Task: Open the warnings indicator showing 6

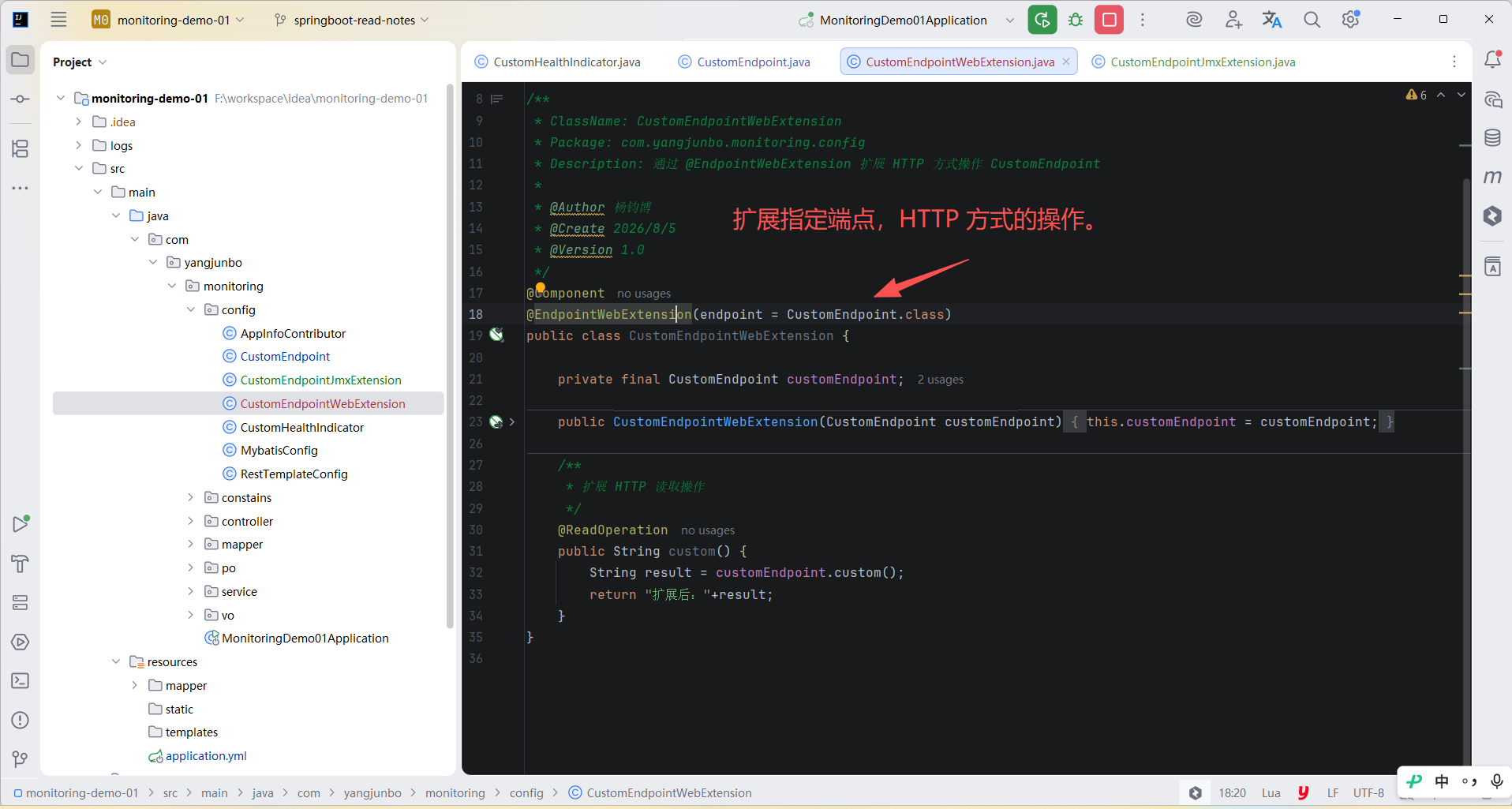Action: tap(1417, 95)
